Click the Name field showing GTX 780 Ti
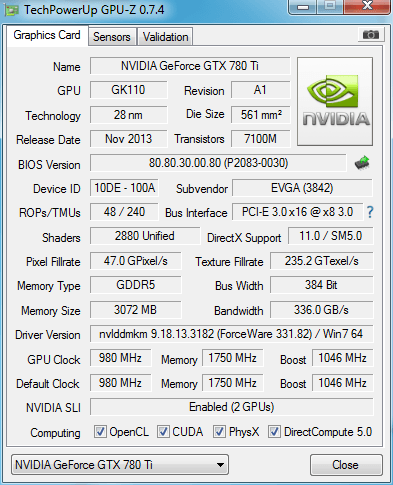393x485 pixels. [190, 66]
